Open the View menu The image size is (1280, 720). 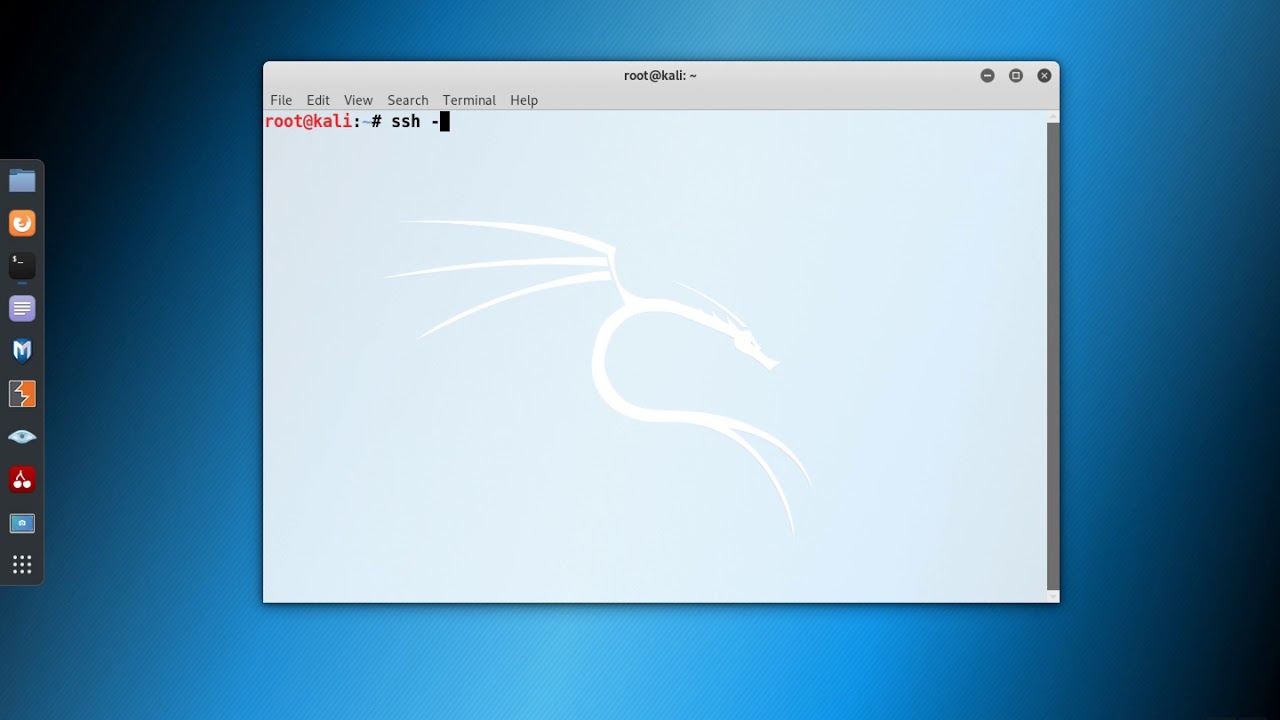(358, 100)
